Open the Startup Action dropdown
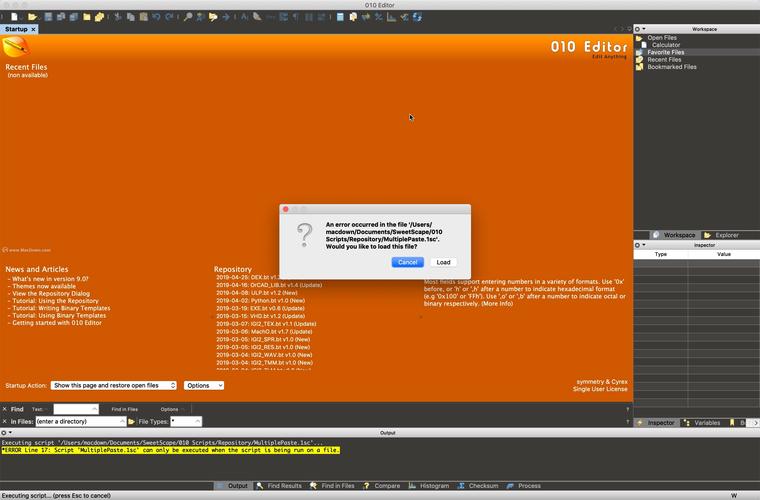 113,385
